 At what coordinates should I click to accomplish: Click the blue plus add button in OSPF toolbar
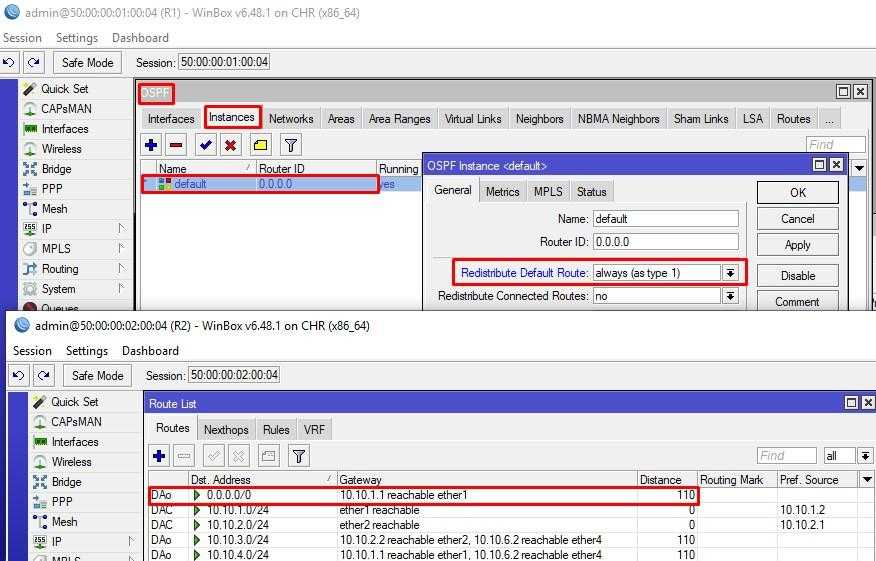152,145
